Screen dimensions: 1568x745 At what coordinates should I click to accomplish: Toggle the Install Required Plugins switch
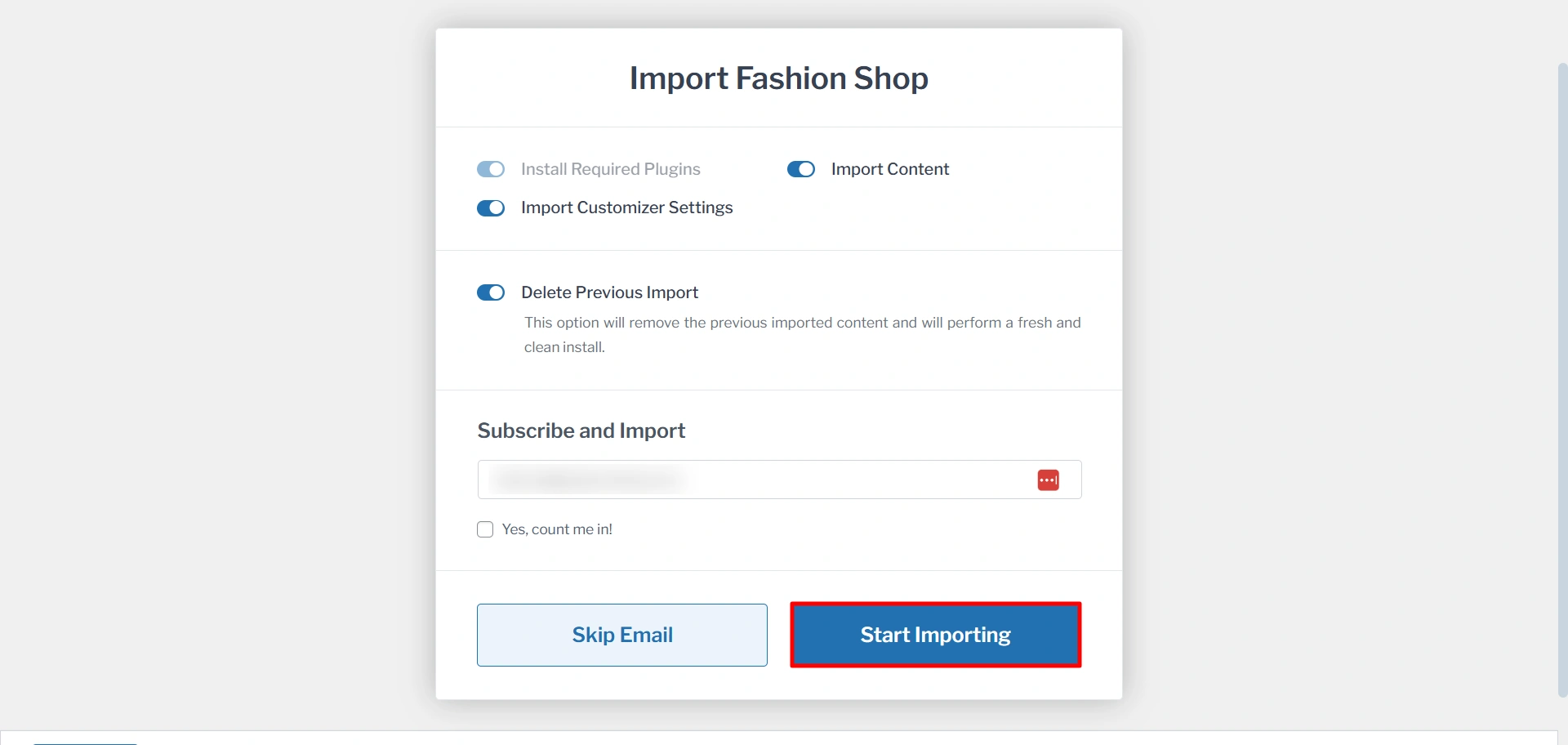[491, 169]
